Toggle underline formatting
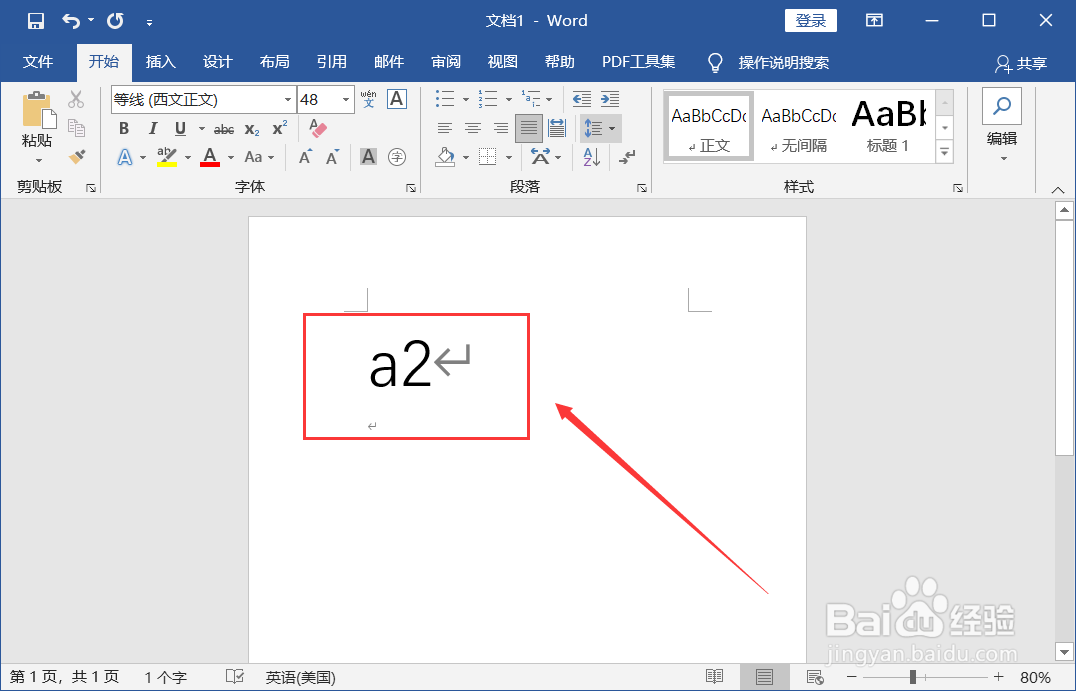Screen dimensions: 1076x691 pyautogui.click(x=180, y=128)
